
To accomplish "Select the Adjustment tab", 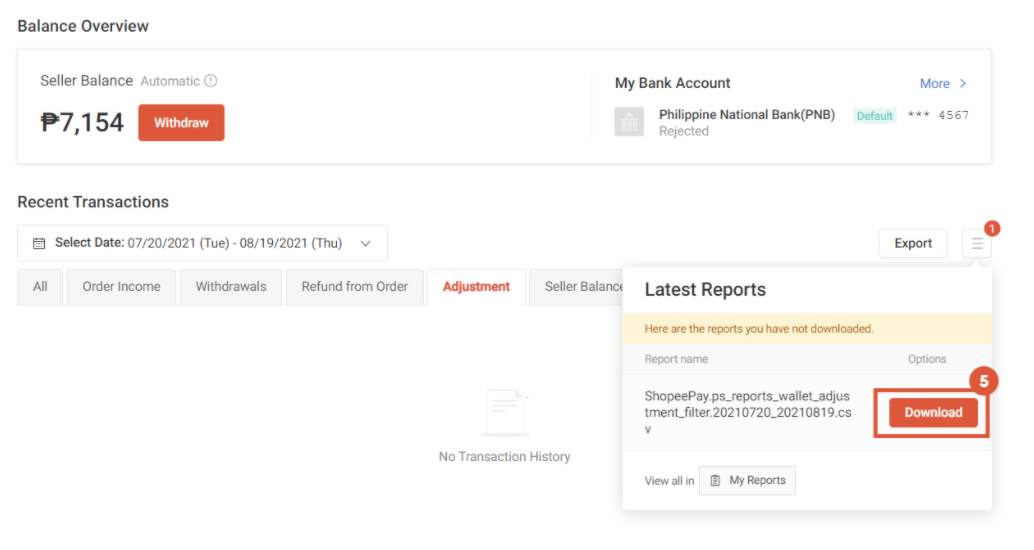I will click(476, 287).
